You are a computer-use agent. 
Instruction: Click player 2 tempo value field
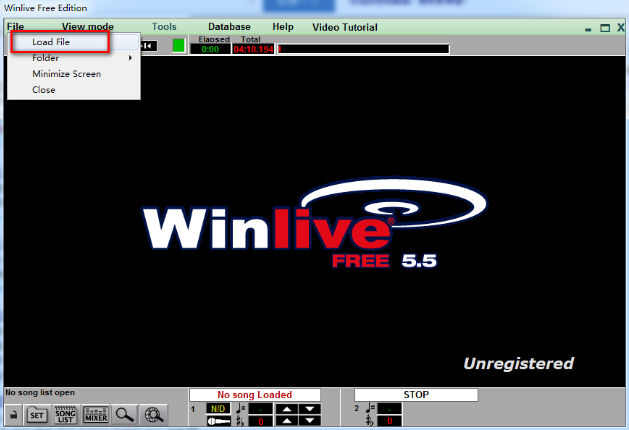[389, 409]
